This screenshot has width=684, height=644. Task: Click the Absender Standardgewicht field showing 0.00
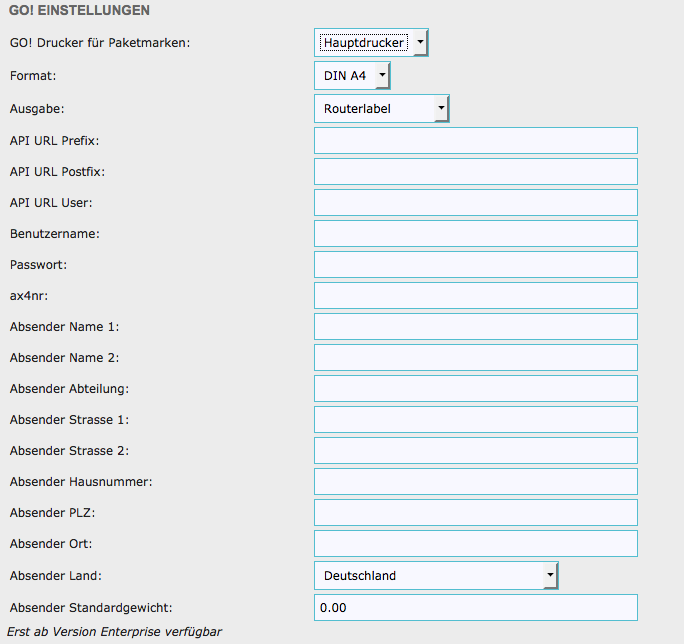475,608
